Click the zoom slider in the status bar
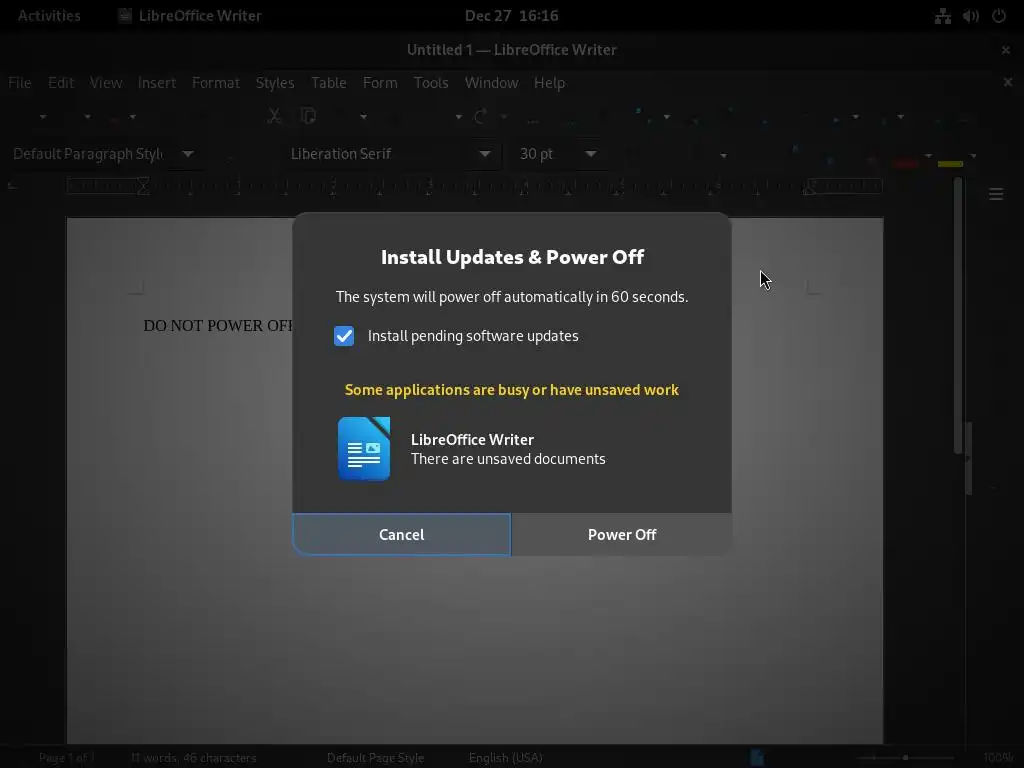The width and height of the screenshot is (1024, 768). point(906,758)
